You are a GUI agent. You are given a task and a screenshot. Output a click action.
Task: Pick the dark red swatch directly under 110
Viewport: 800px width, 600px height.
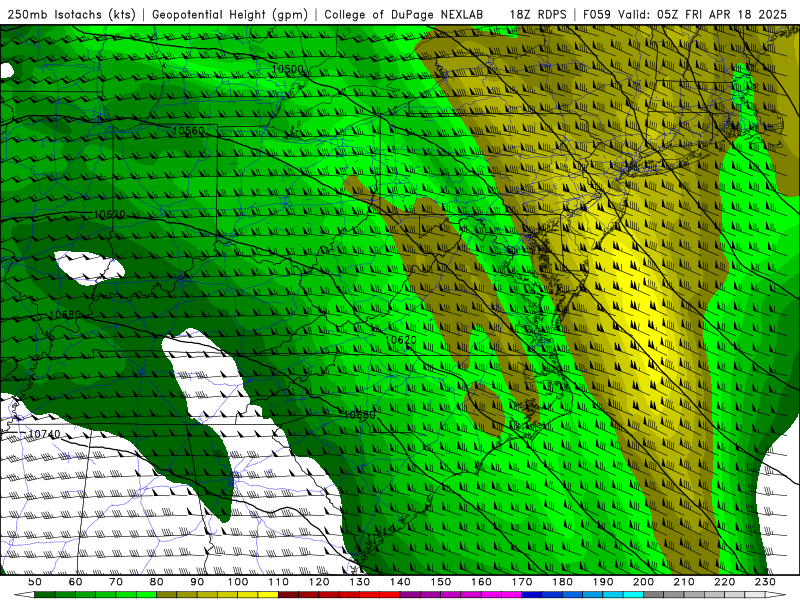click(288, 595)
